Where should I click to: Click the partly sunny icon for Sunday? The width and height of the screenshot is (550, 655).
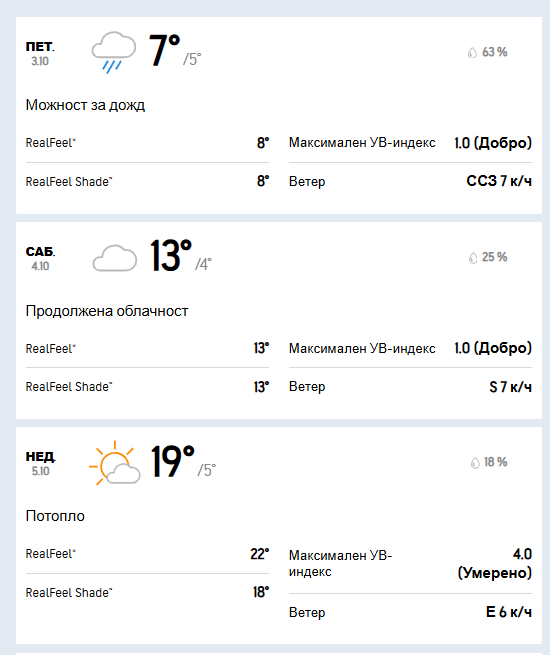pos(114,463)
